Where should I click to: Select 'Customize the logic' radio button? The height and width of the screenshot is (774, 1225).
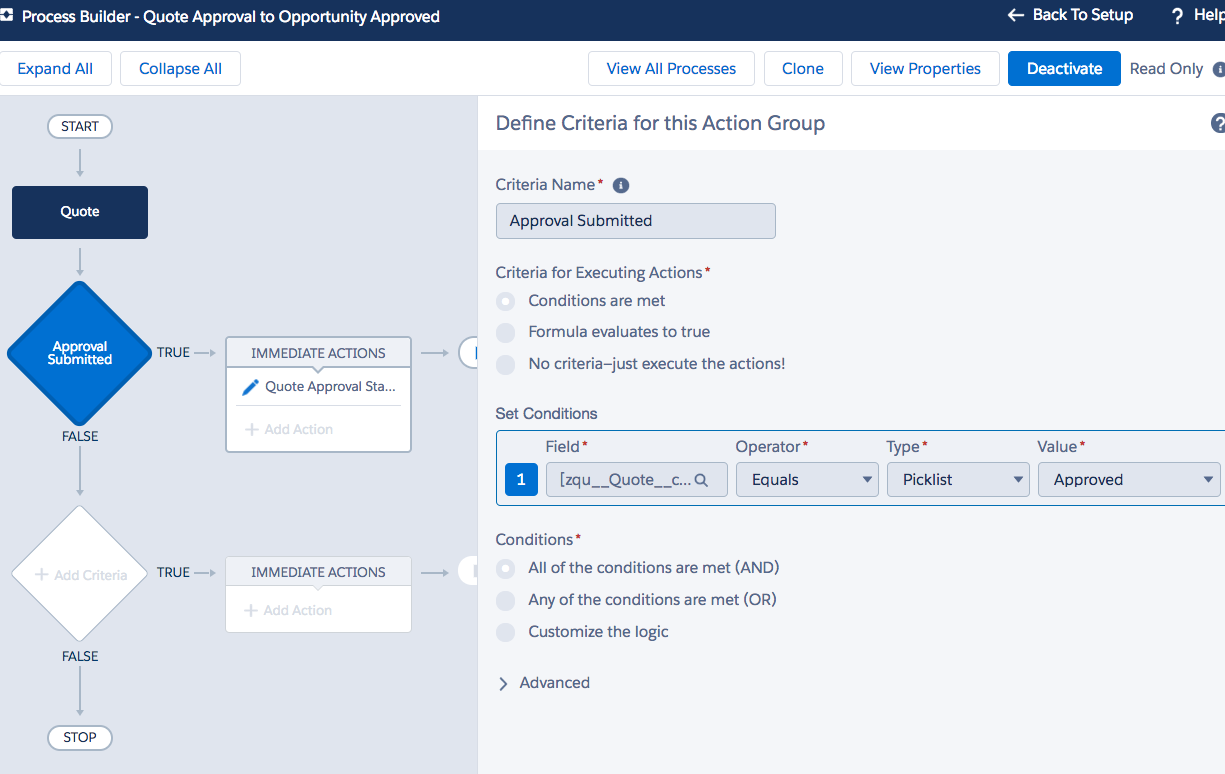point(507,632)
